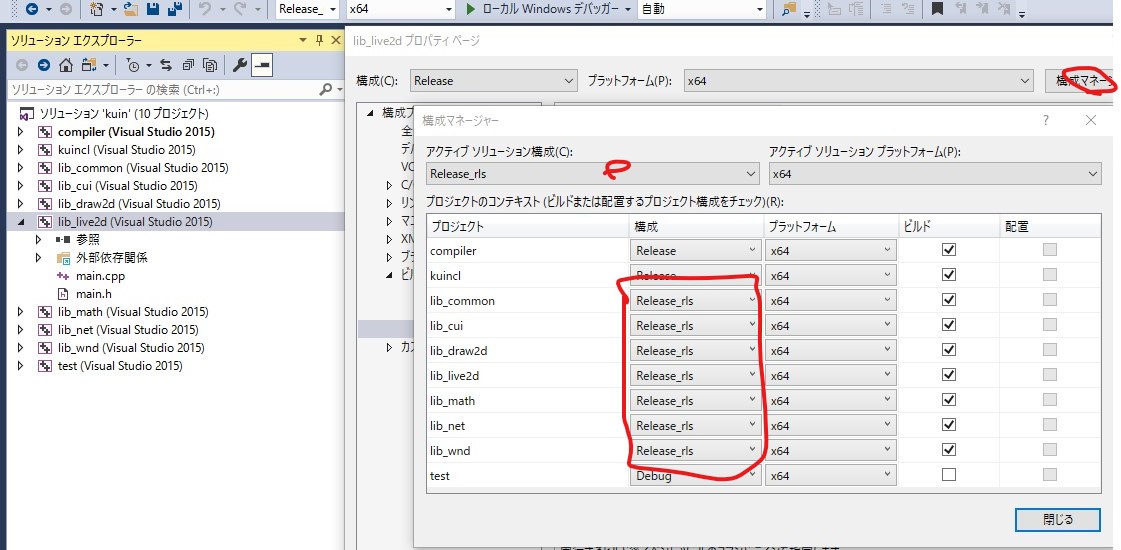Click the uncomment lines toolbar icon

click(908, 9)
